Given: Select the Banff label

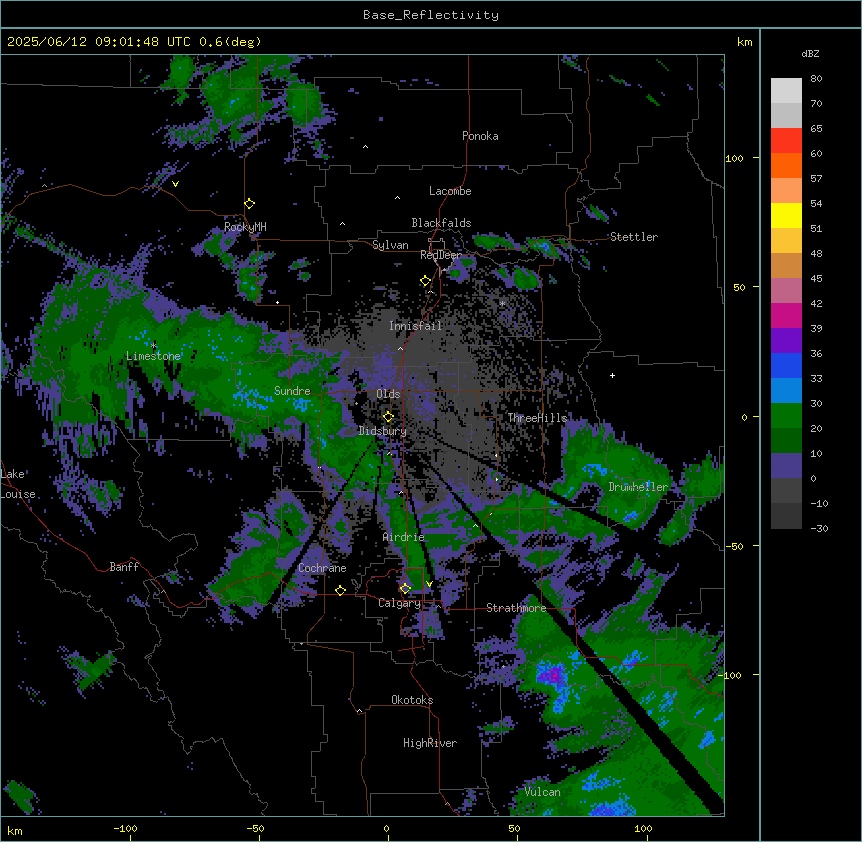Looking at the screenshot, I should [124, 567].
